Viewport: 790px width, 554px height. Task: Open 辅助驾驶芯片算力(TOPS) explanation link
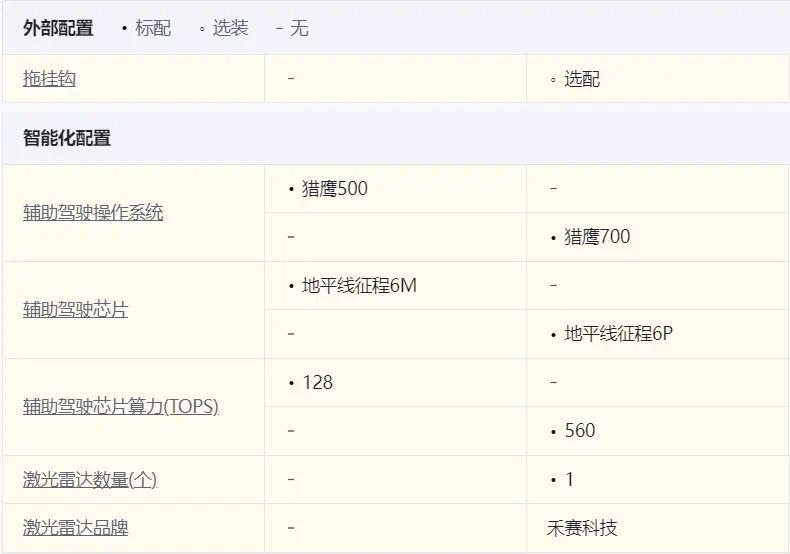click(120, 407)
